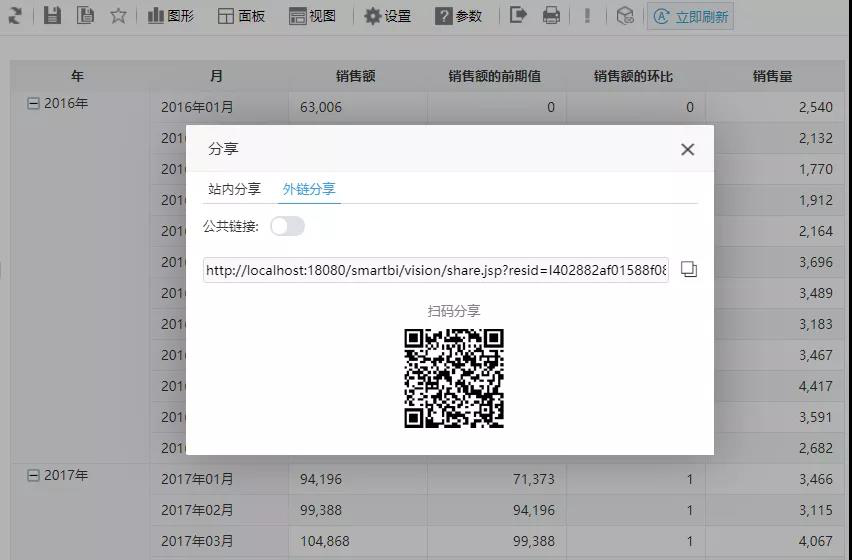Viewport: 852px width, 560px height.
Task: Open the 视图 view menu
Action: [312, 16]
